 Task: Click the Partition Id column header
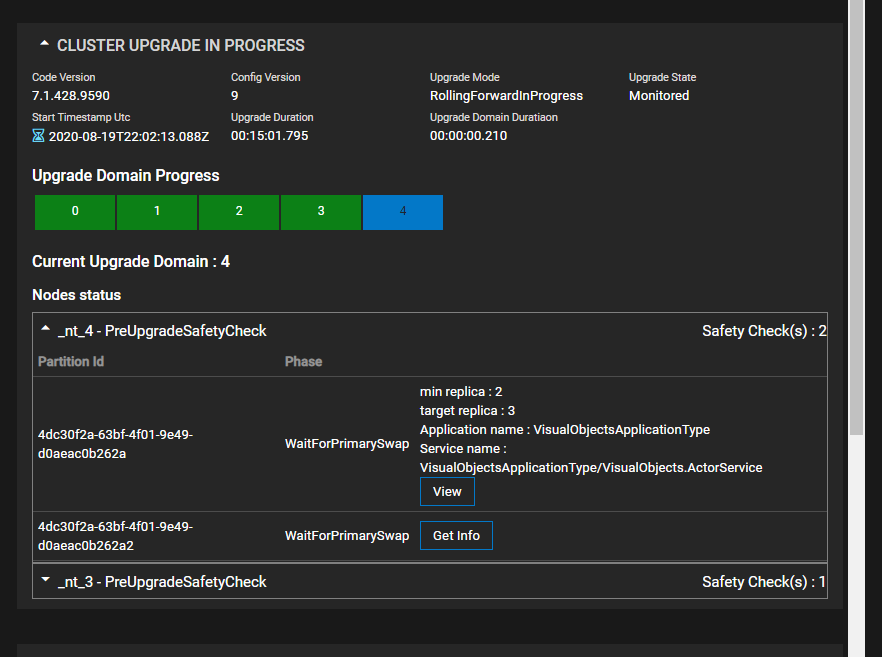[70, 361]
